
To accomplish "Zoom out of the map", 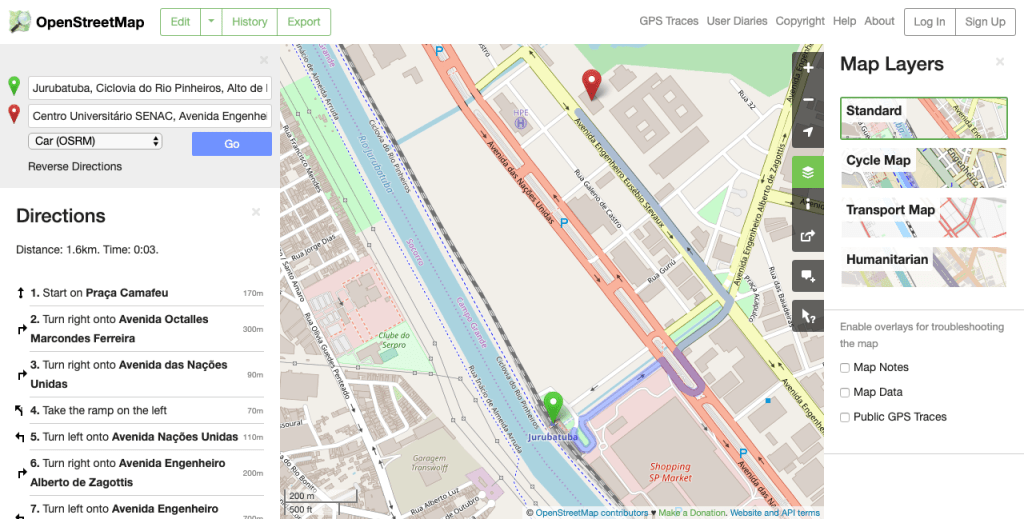I will [808, 100].
